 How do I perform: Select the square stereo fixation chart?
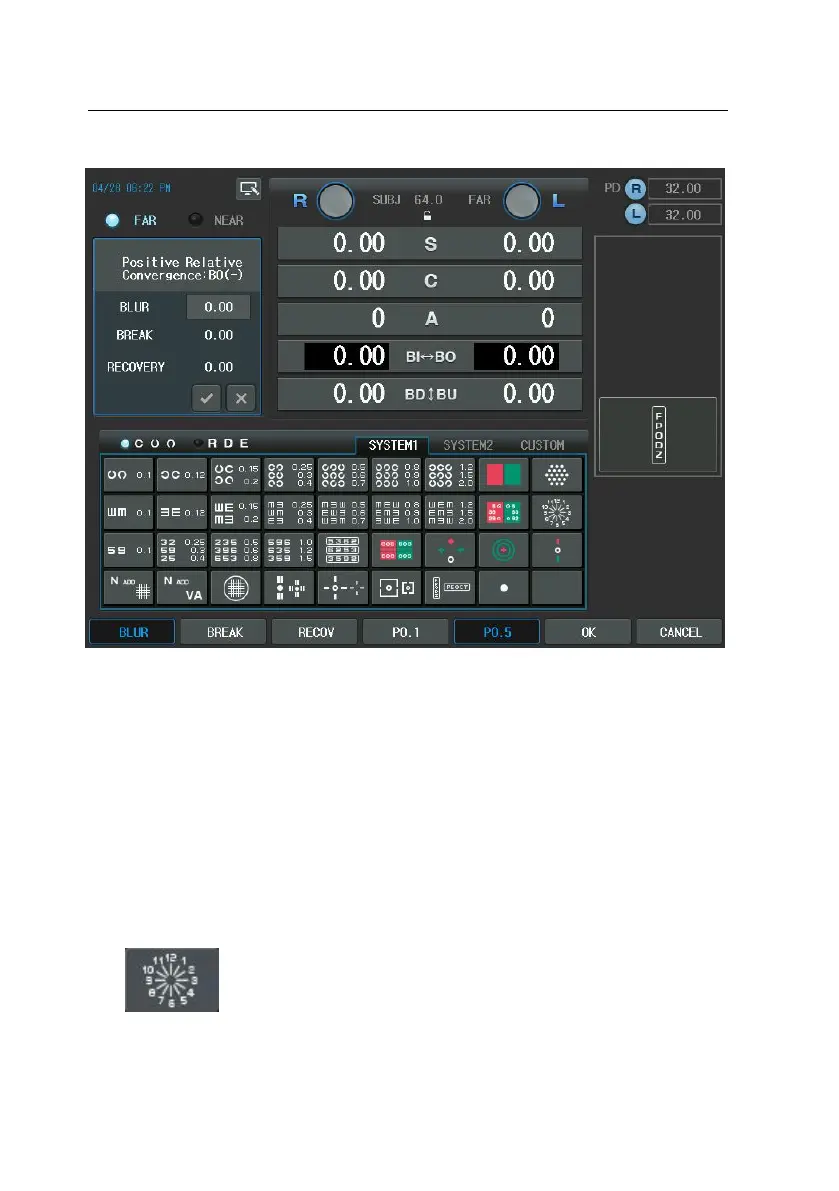coord(396,587)
